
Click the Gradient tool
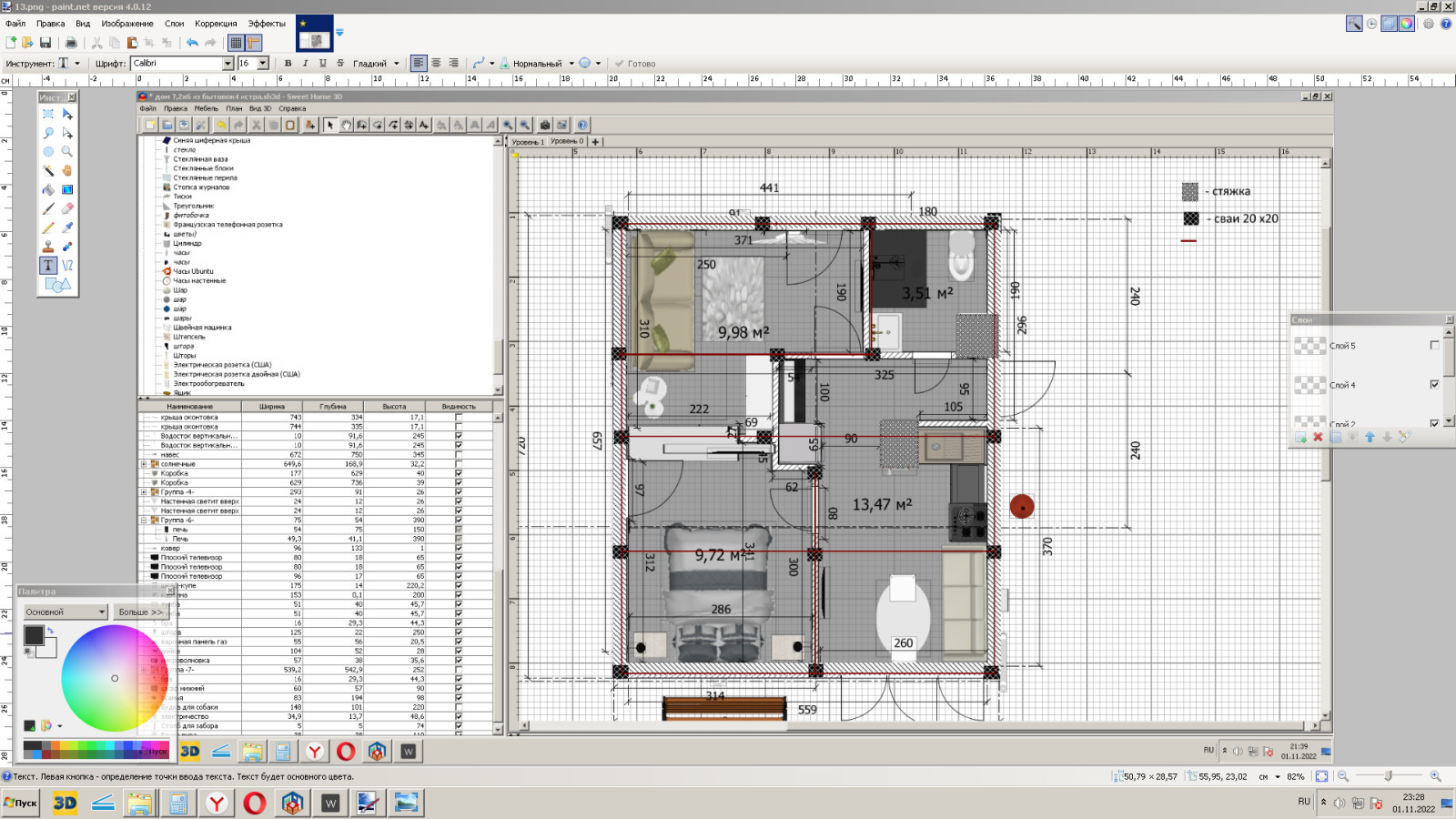click(x=67, y=189)
